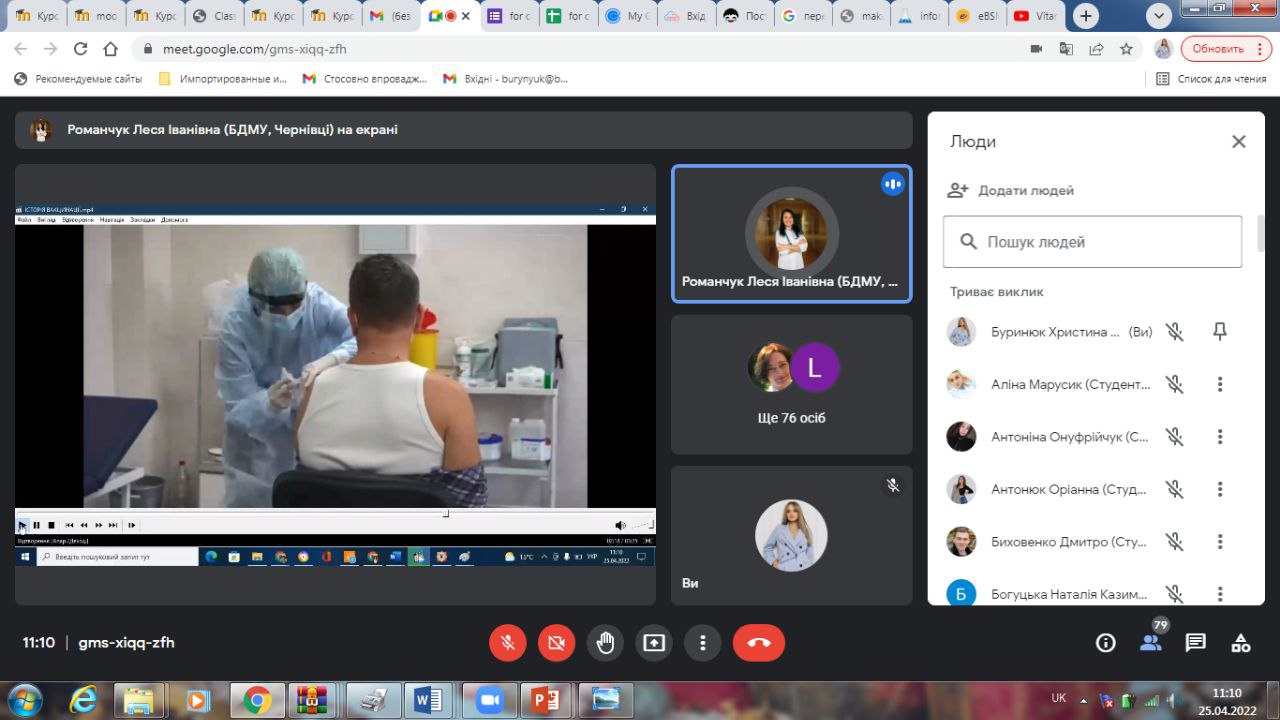Toggle the camera on or off
The width and height of the screenshot is (1280, 720).
[556, 643]
